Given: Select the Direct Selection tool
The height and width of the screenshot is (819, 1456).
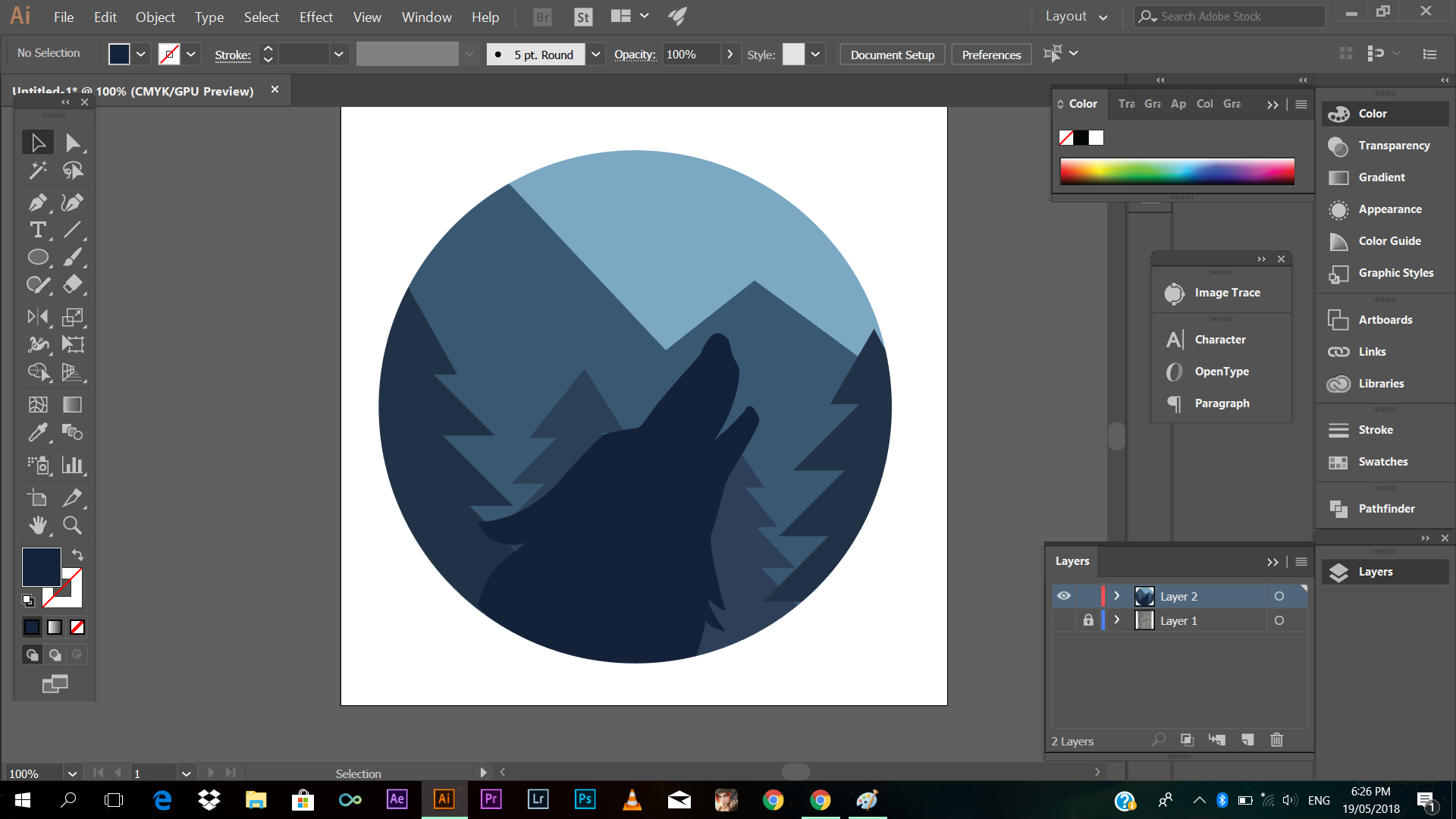Looking at the screenshot, I should pos(73,143).
